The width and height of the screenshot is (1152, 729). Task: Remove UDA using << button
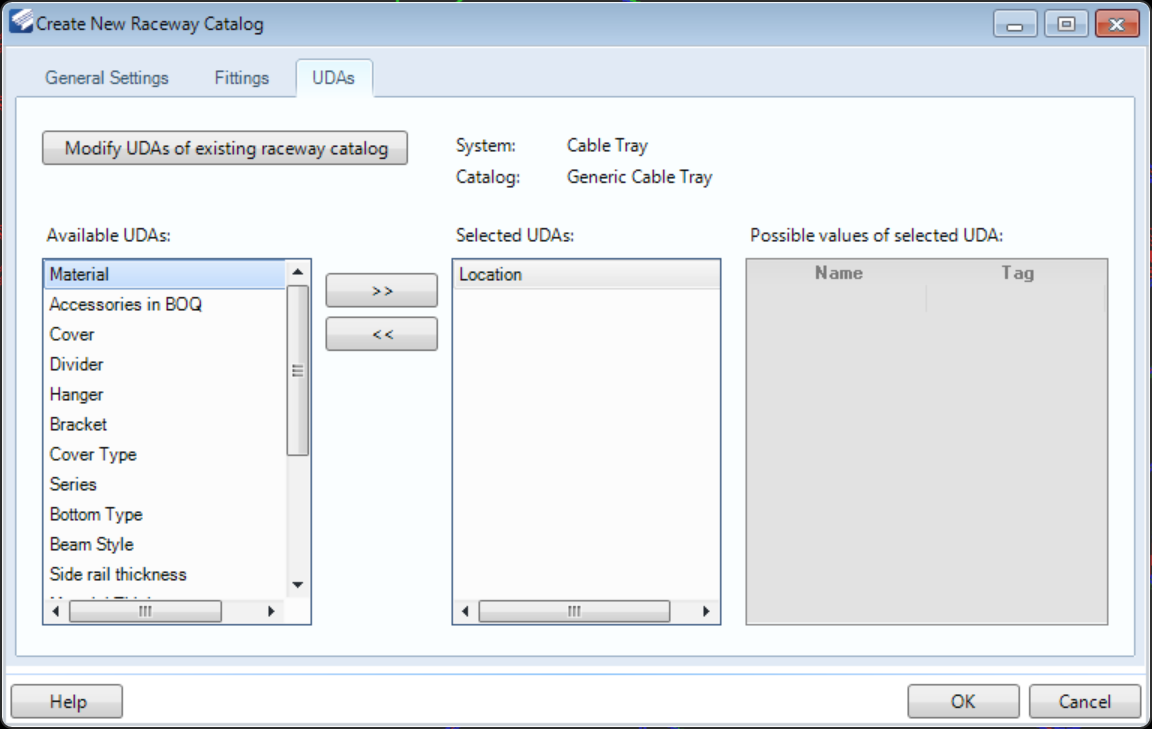pos(381,334)
